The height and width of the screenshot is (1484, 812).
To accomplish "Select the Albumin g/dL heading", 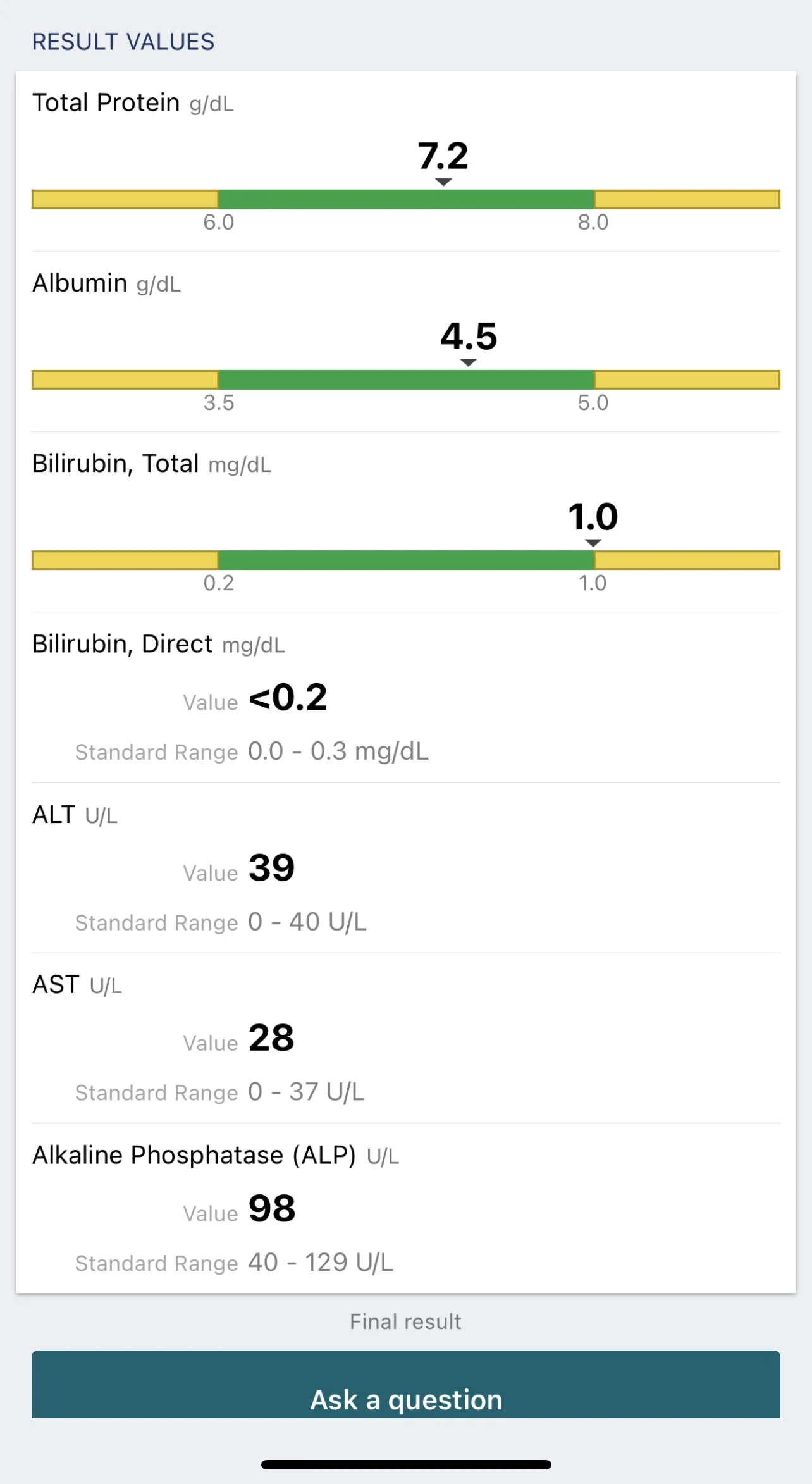I will pos(106,283).
